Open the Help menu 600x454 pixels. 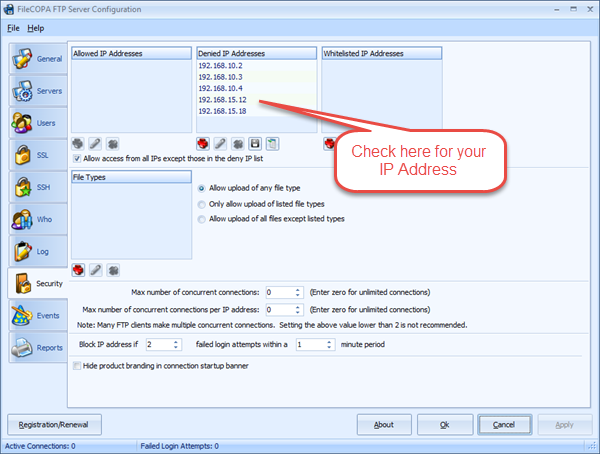(36, 28)
